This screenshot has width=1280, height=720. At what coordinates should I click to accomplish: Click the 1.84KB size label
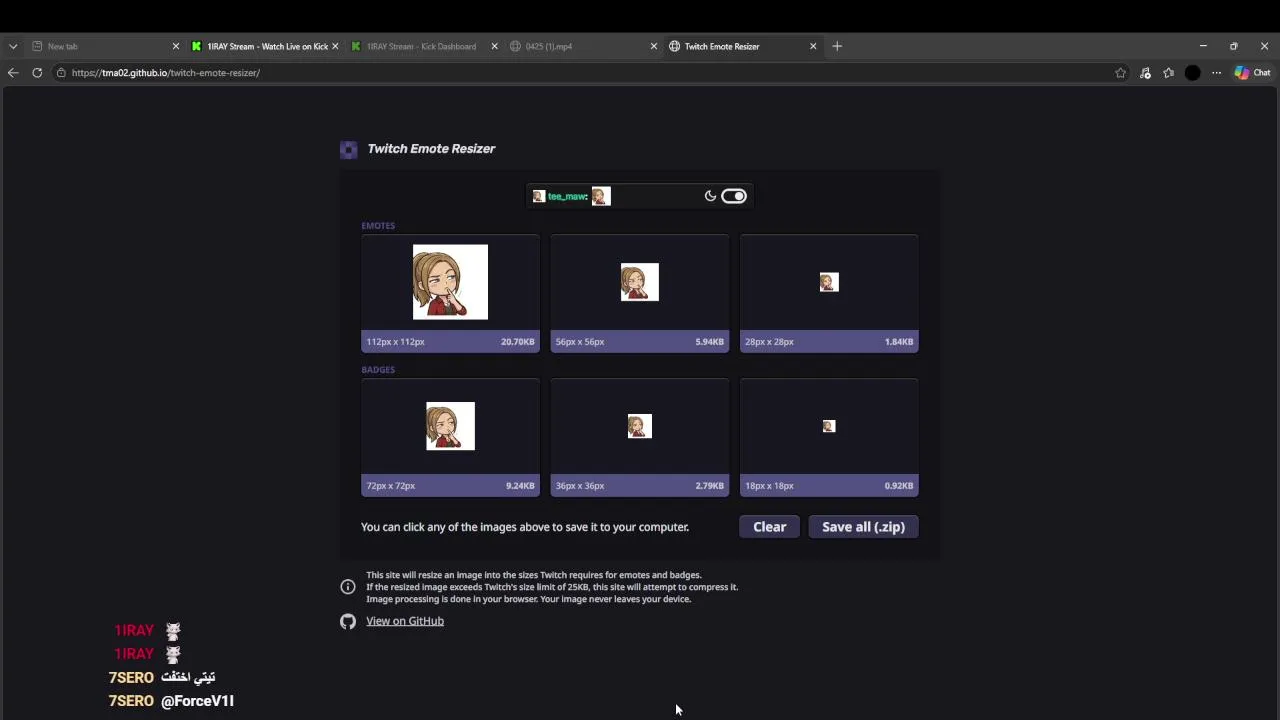(x=899, y=342)
